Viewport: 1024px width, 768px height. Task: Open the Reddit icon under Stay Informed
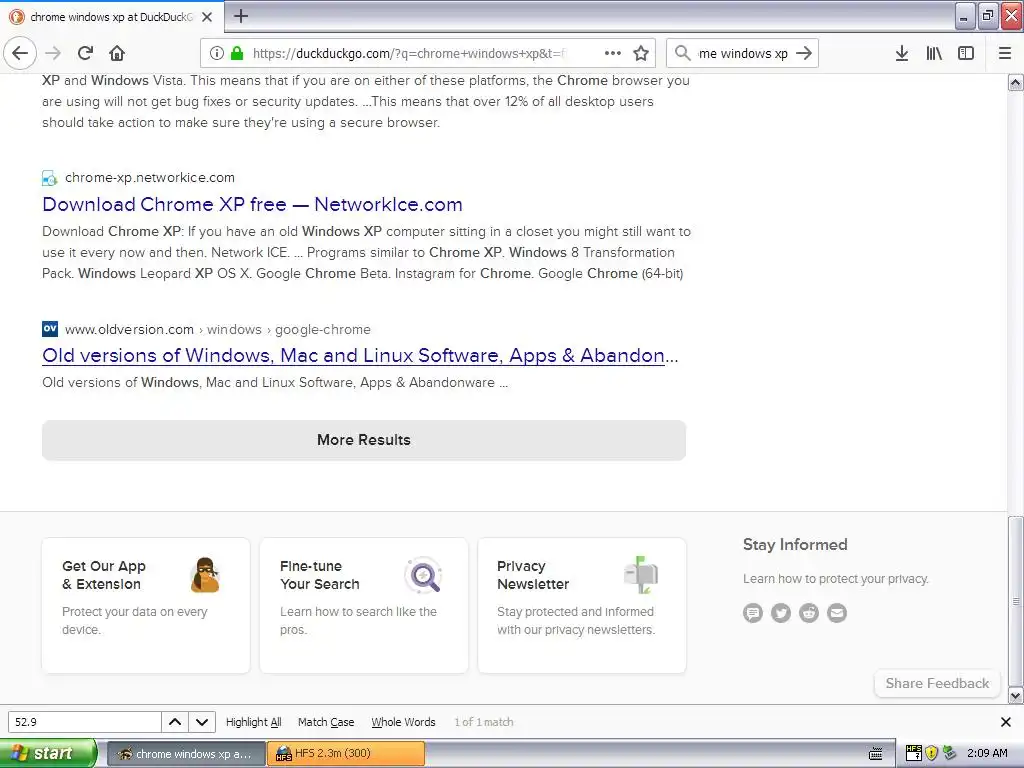(809, 613)
